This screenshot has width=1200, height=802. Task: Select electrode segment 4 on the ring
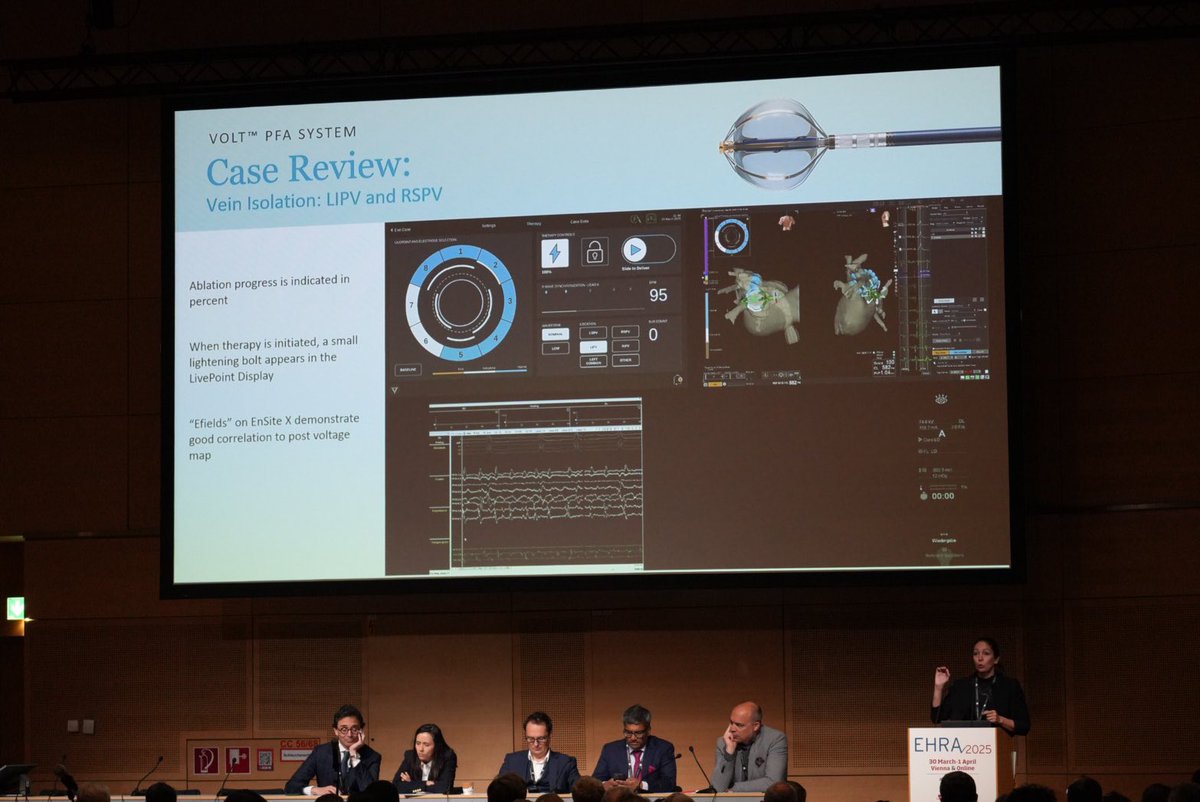pyautogui.click(x=496, y=338)
